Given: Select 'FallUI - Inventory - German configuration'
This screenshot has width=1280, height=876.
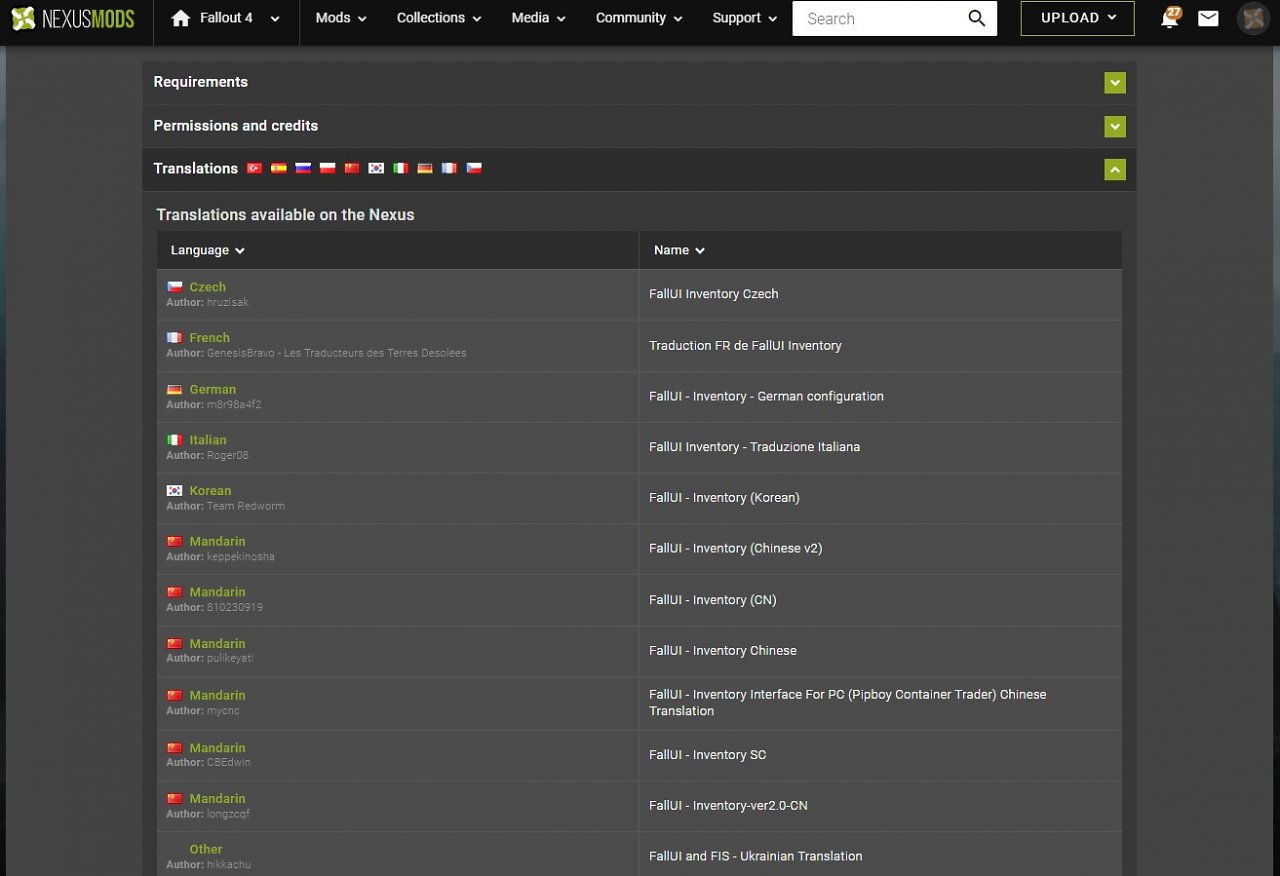Looking at the screenshot, I should (x=766, y=397).
